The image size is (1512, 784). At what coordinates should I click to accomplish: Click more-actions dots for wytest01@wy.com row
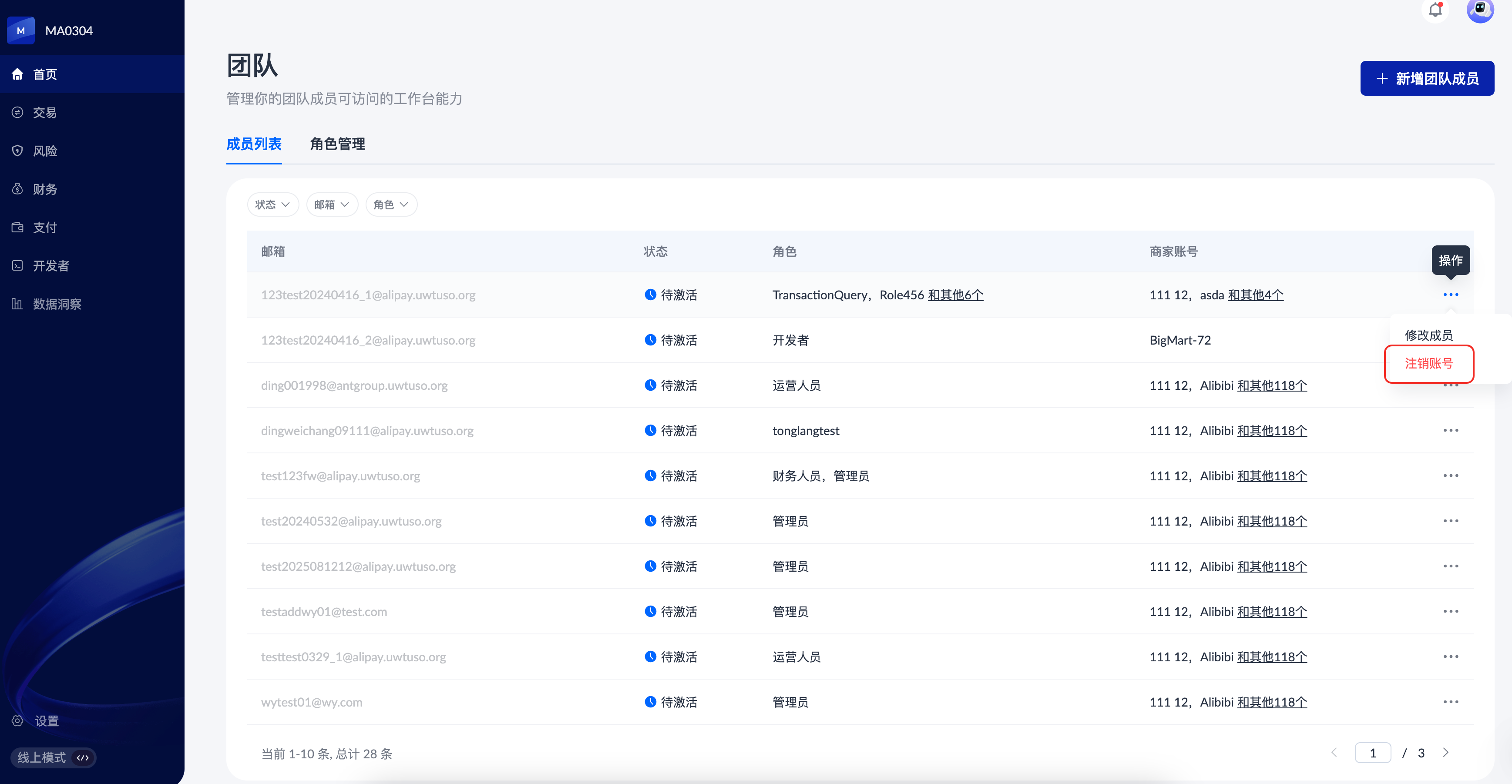pos(1450,702)
